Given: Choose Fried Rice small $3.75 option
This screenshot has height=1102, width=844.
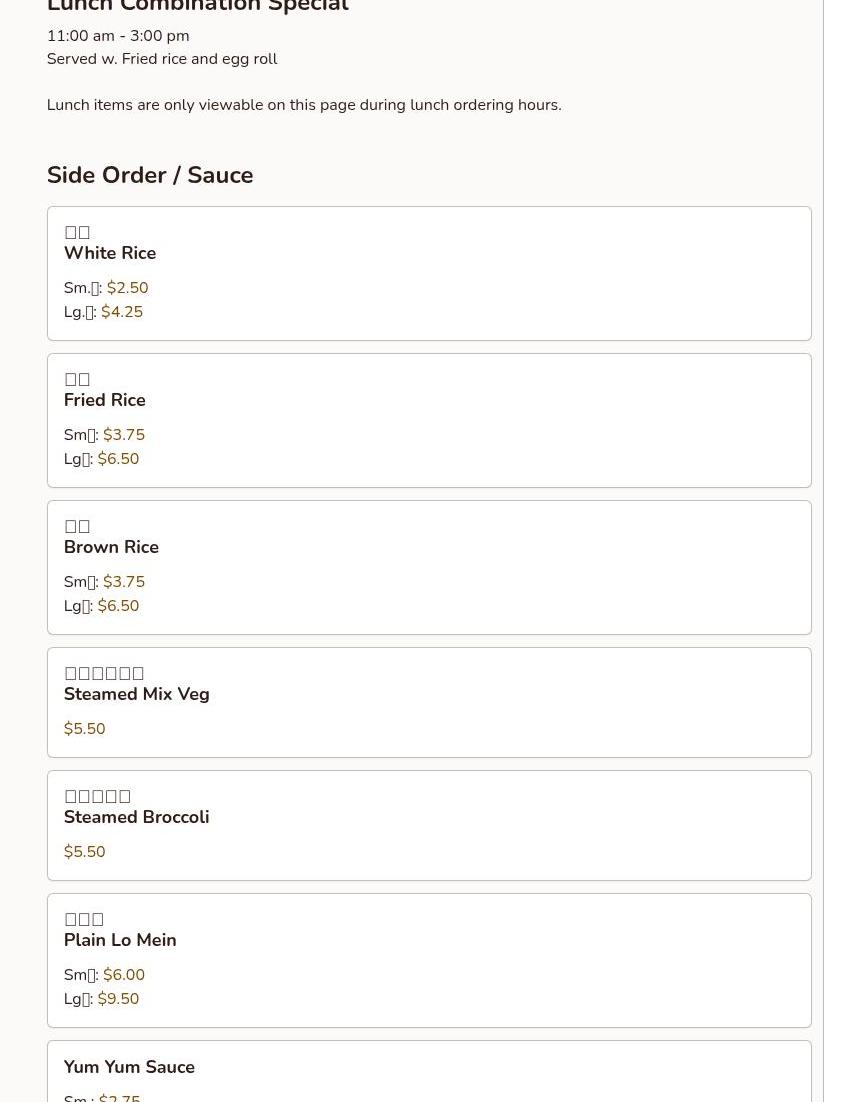Looking at the screenshot, I should pyautogui.click(x=123, y=435).
